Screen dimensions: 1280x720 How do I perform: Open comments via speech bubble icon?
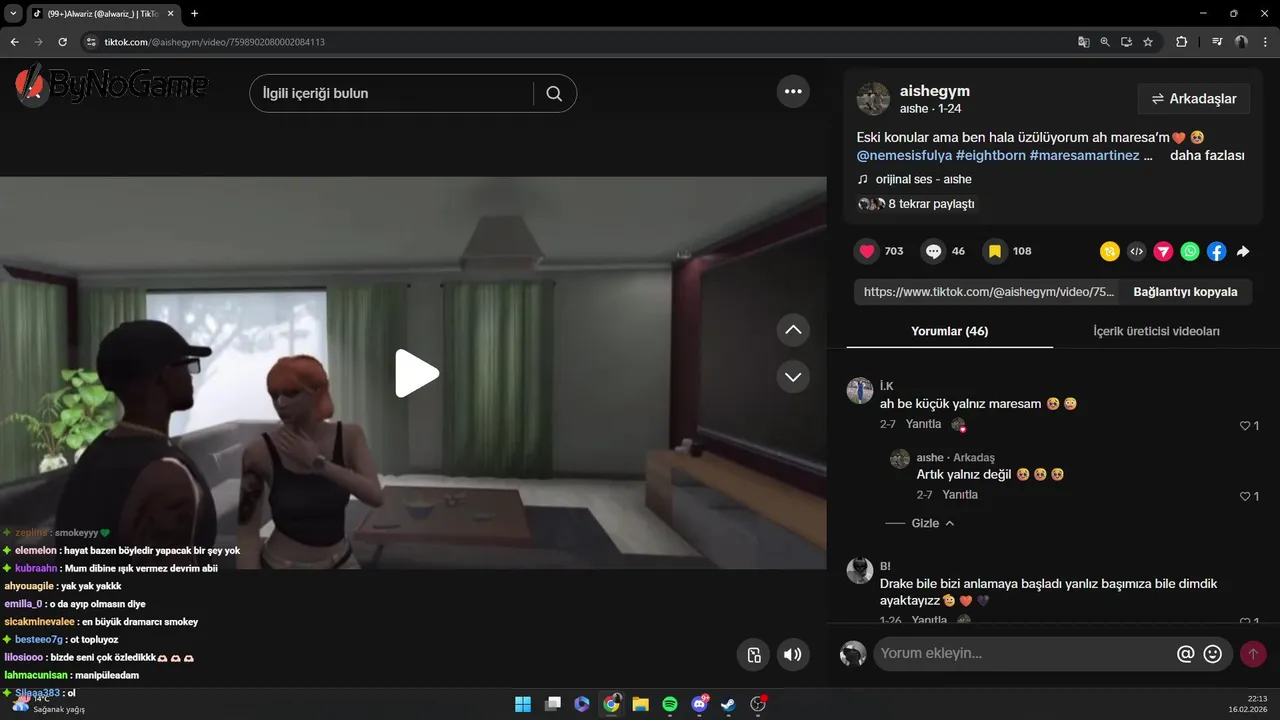933,251
